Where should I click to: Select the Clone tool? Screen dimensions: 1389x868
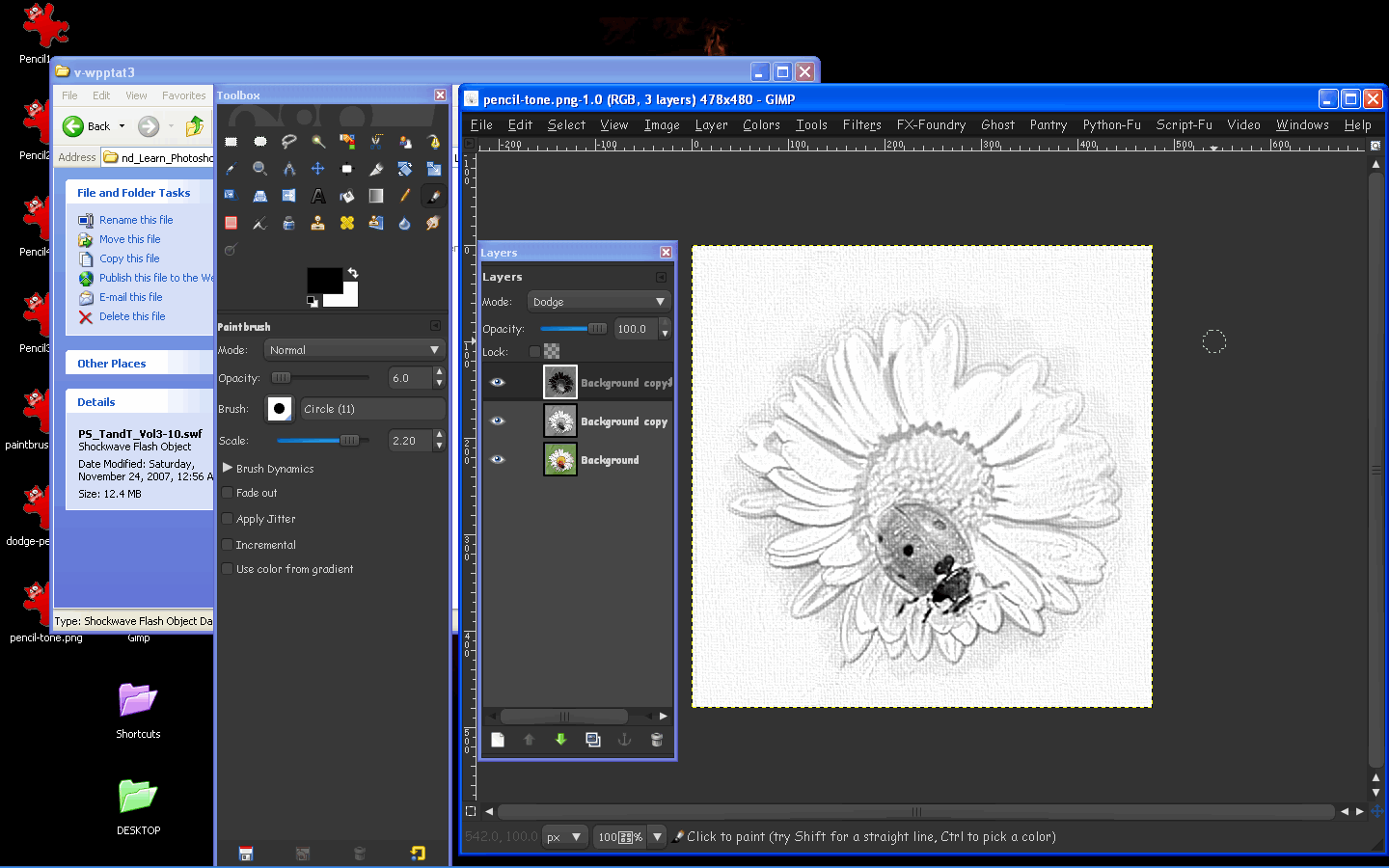point(318,222)
